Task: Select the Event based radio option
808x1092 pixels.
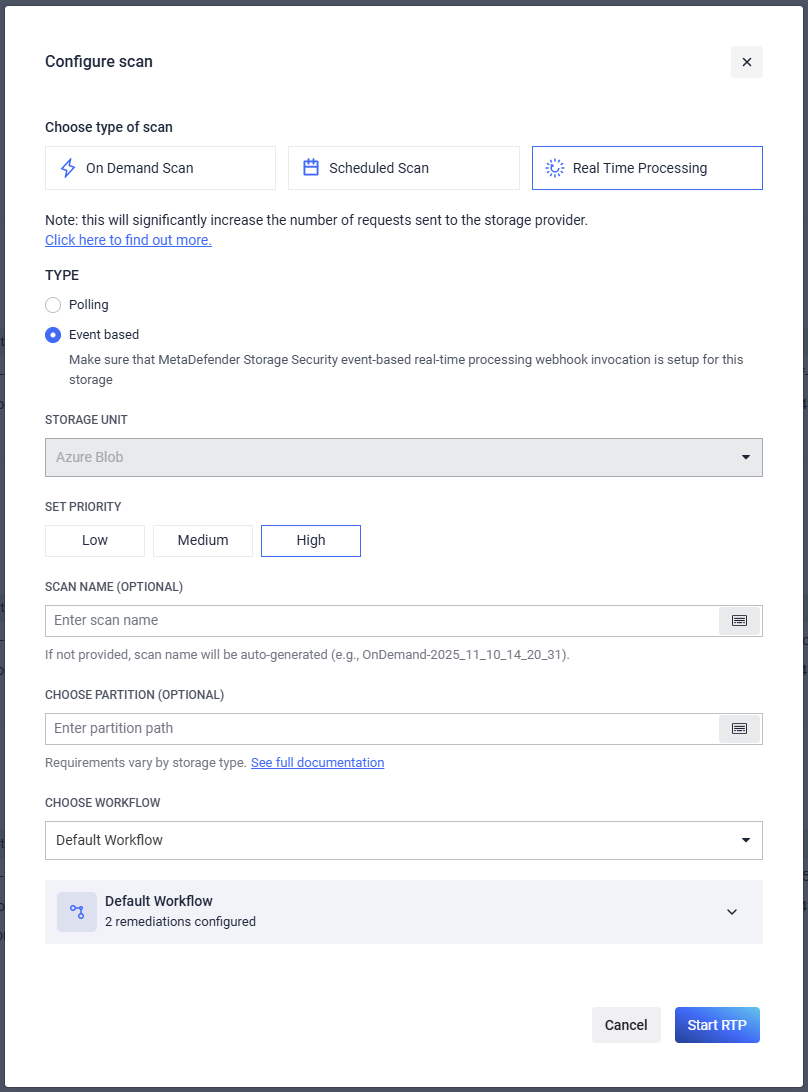Action: coord(53,335)
